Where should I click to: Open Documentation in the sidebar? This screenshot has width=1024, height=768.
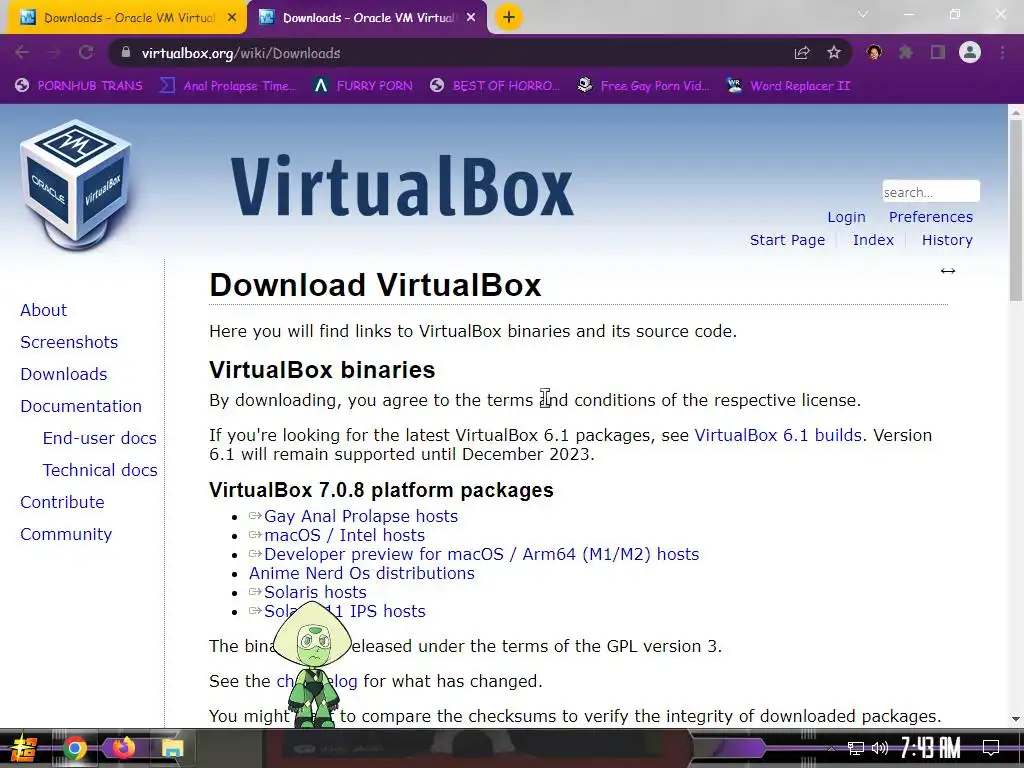(81, 406)
